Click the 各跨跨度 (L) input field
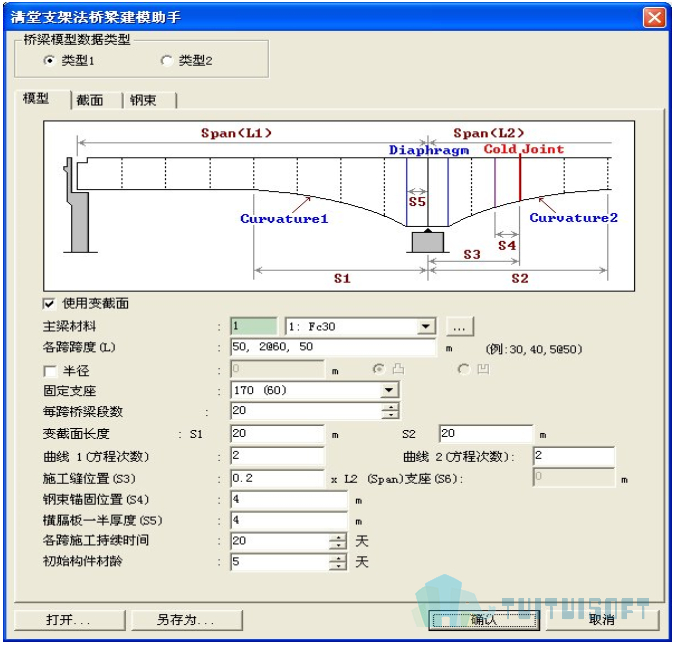 point(333,347)
